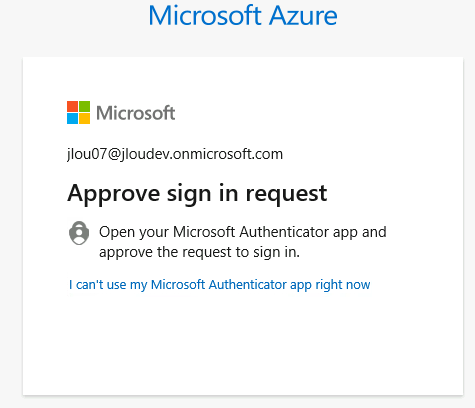This screenshot has width=475, height=408.
Task: Select the word Azure in the title
Action: coord(303,15)
